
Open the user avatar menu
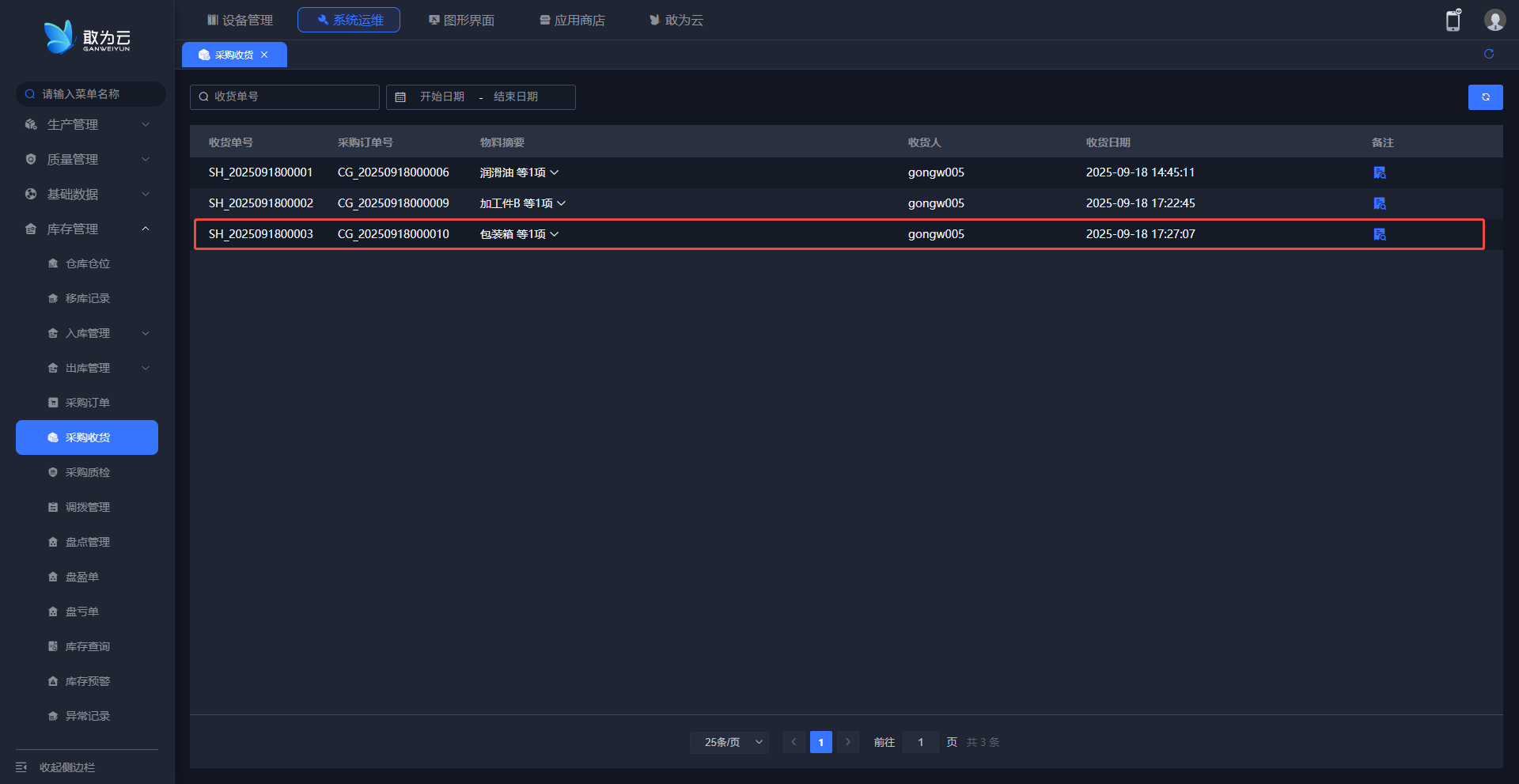pos(1494,21)
